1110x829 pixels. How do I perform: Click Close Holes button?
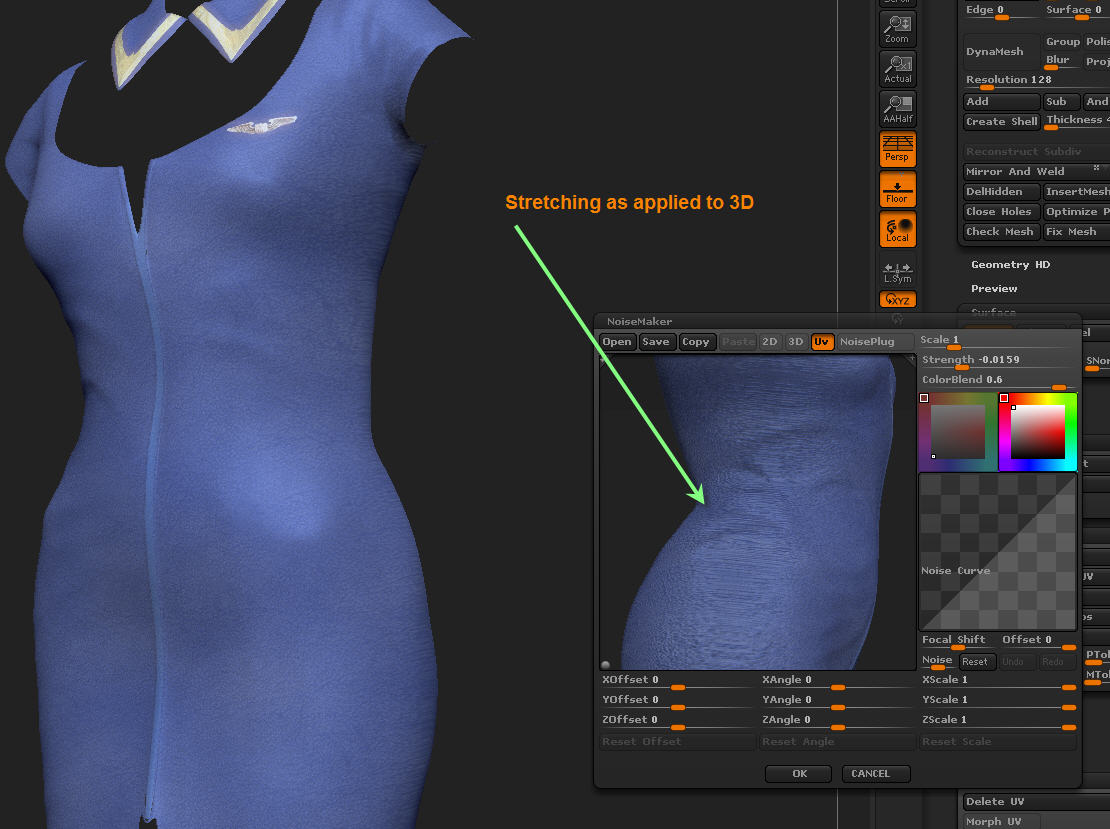(x=1002, y=212)
